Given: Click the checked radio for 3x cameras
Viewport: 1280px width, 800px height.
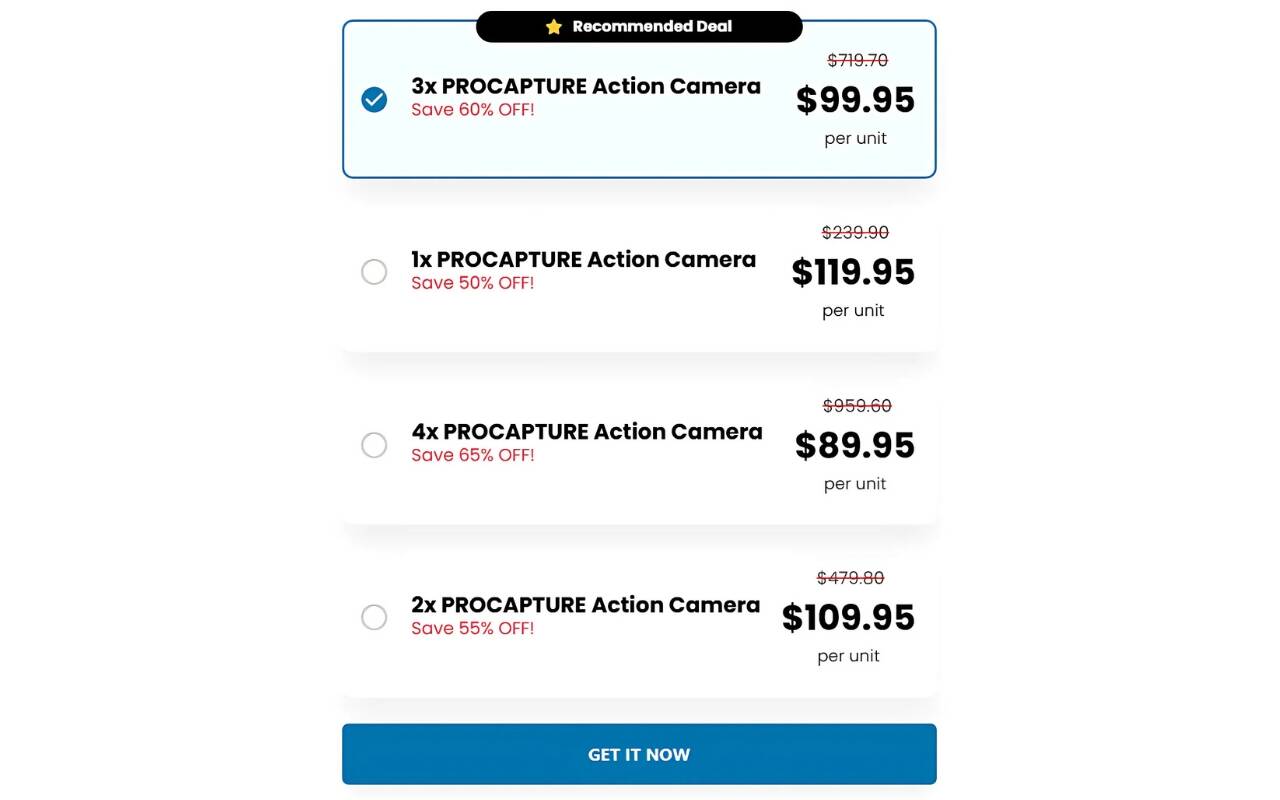Looking at the screenshot, I should (374, 99).
